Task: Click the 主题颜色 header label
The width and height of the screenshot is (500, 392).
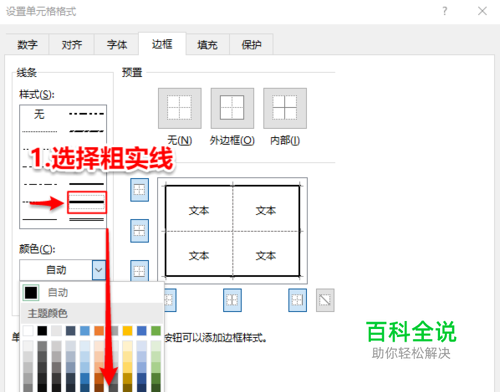Action: [47, 313]
